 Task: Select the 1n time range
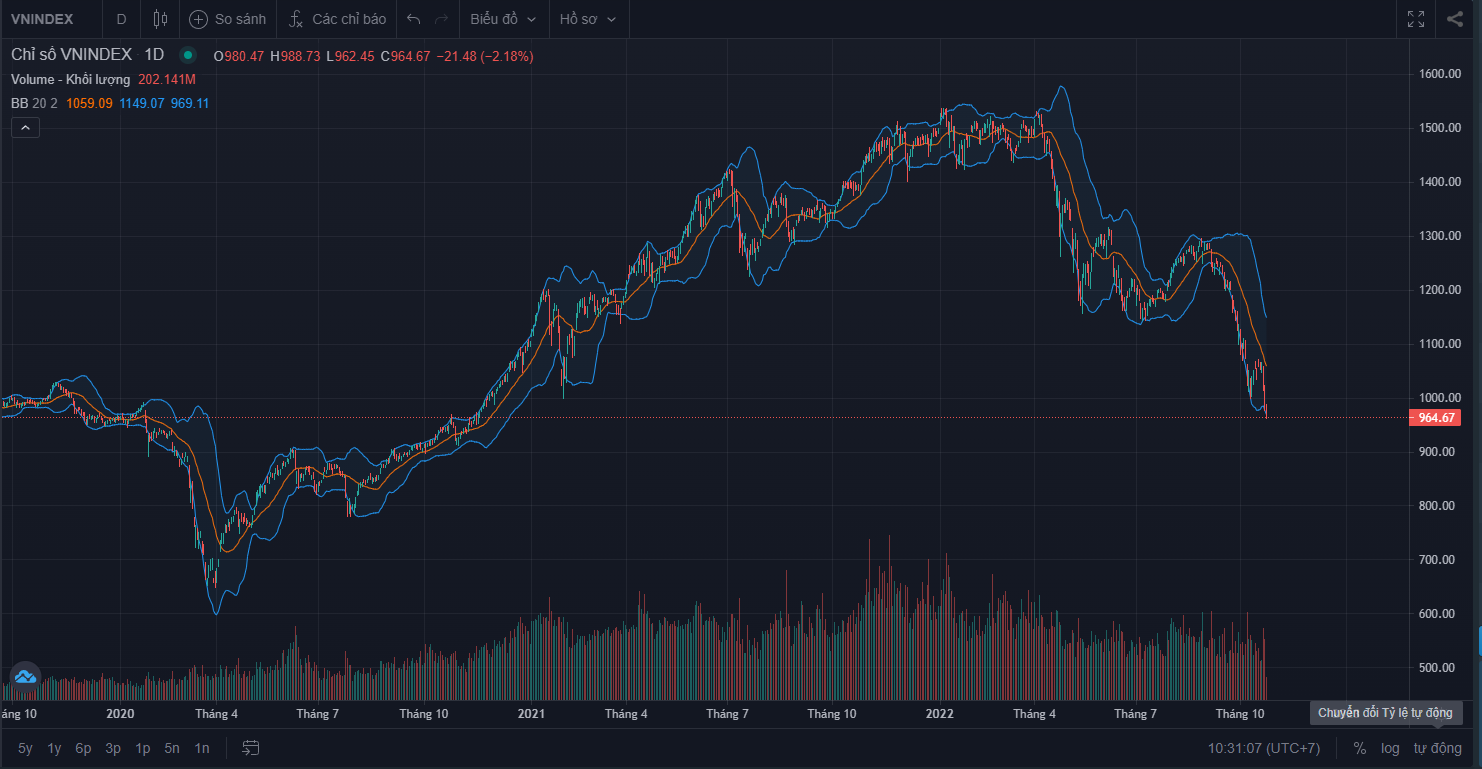pos(202,748)
